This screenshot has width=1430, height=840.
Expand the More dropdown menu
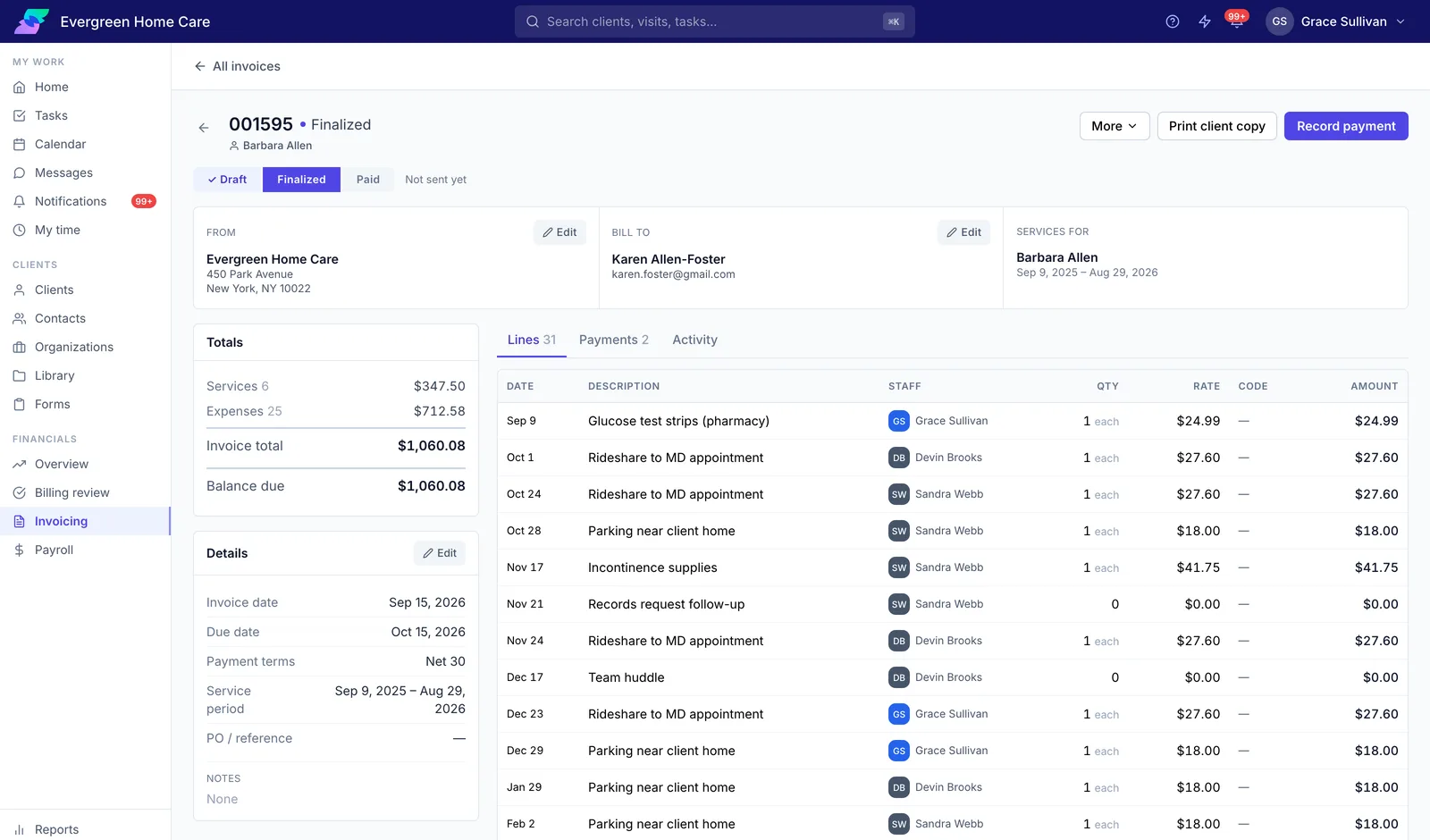pos(1115,126)
